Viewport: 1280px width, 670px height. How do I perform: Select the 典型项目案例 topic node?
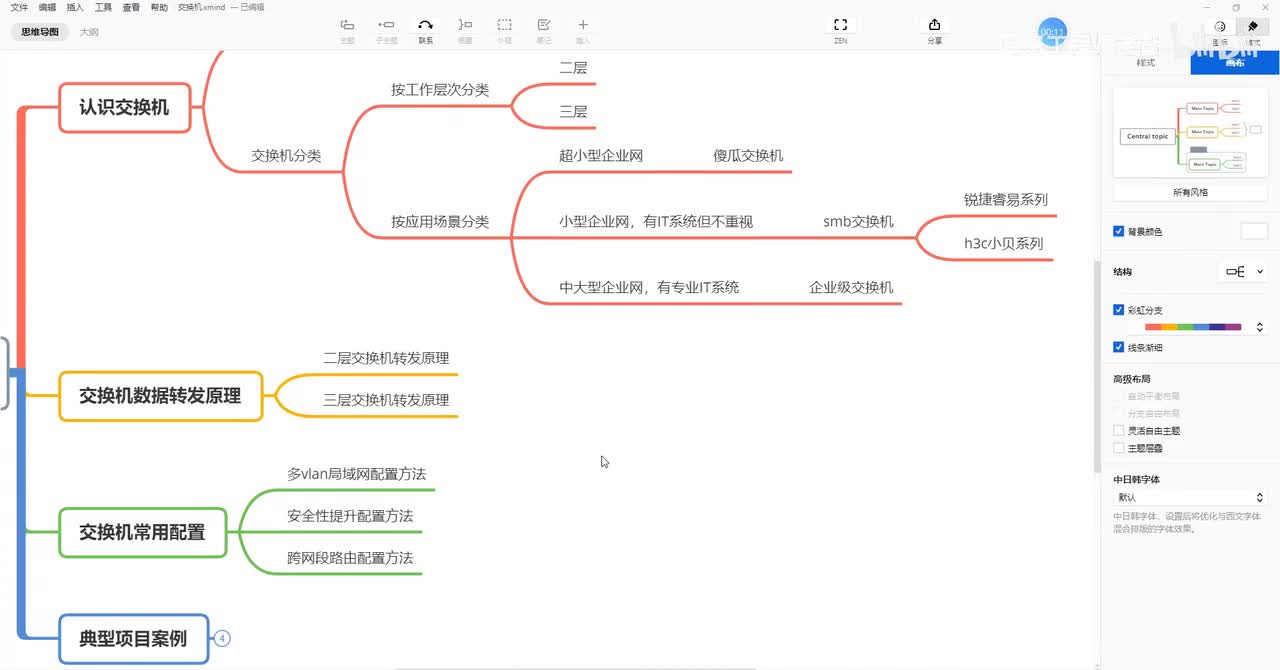tap(134, 638)
